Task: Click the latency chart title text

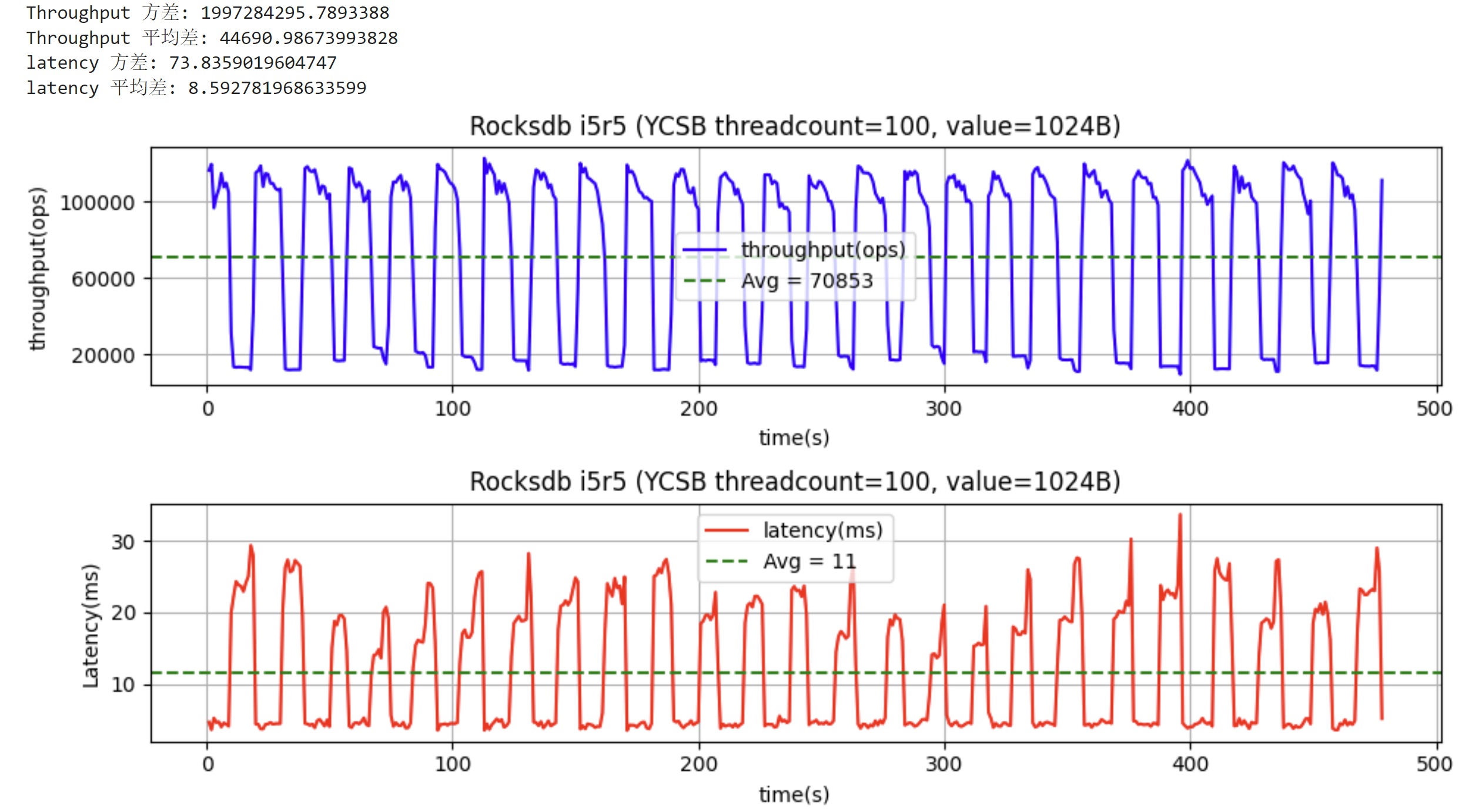Action: coord(795,482)
